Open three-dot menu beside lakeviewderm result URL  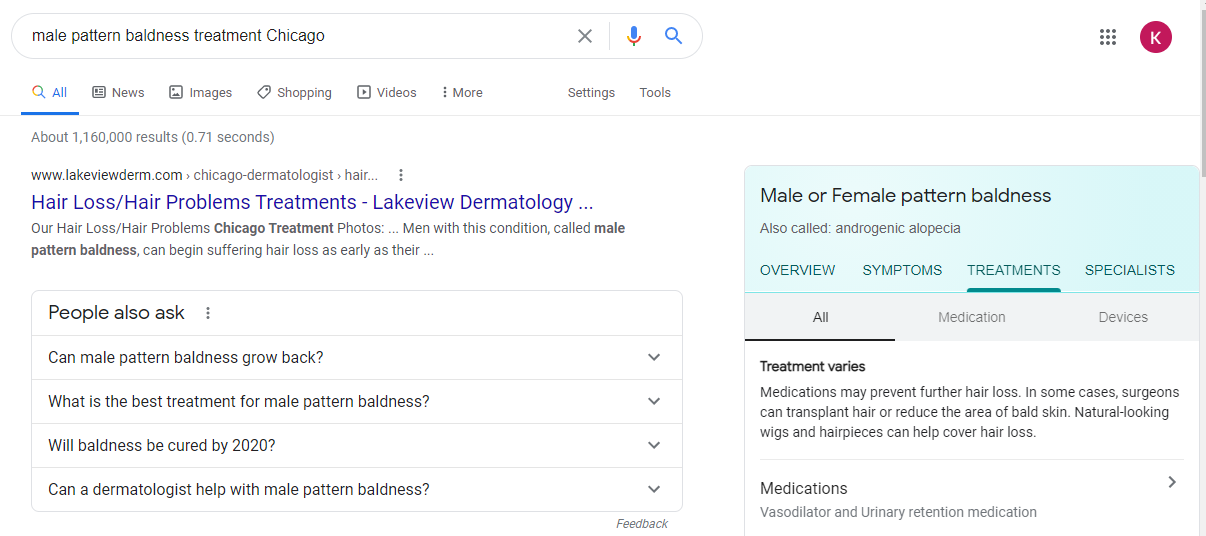(x=401, y=175)
